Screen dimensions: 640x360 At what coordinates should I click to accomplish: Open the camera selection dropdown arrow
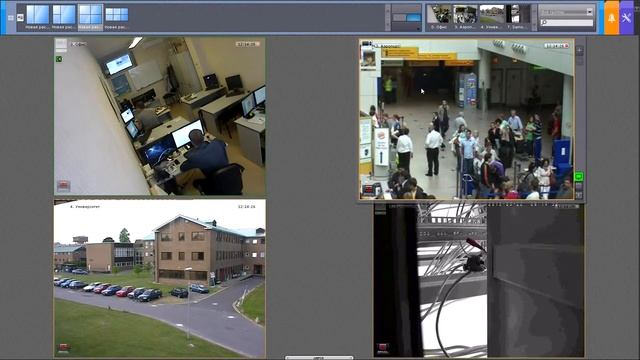589,12
